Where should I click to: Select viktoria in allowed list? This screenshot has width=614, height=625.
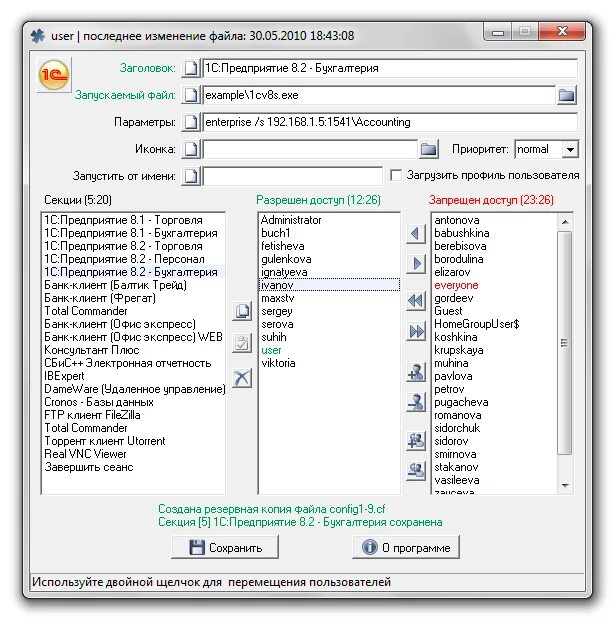pyautogui.click(x=329, y=363)
